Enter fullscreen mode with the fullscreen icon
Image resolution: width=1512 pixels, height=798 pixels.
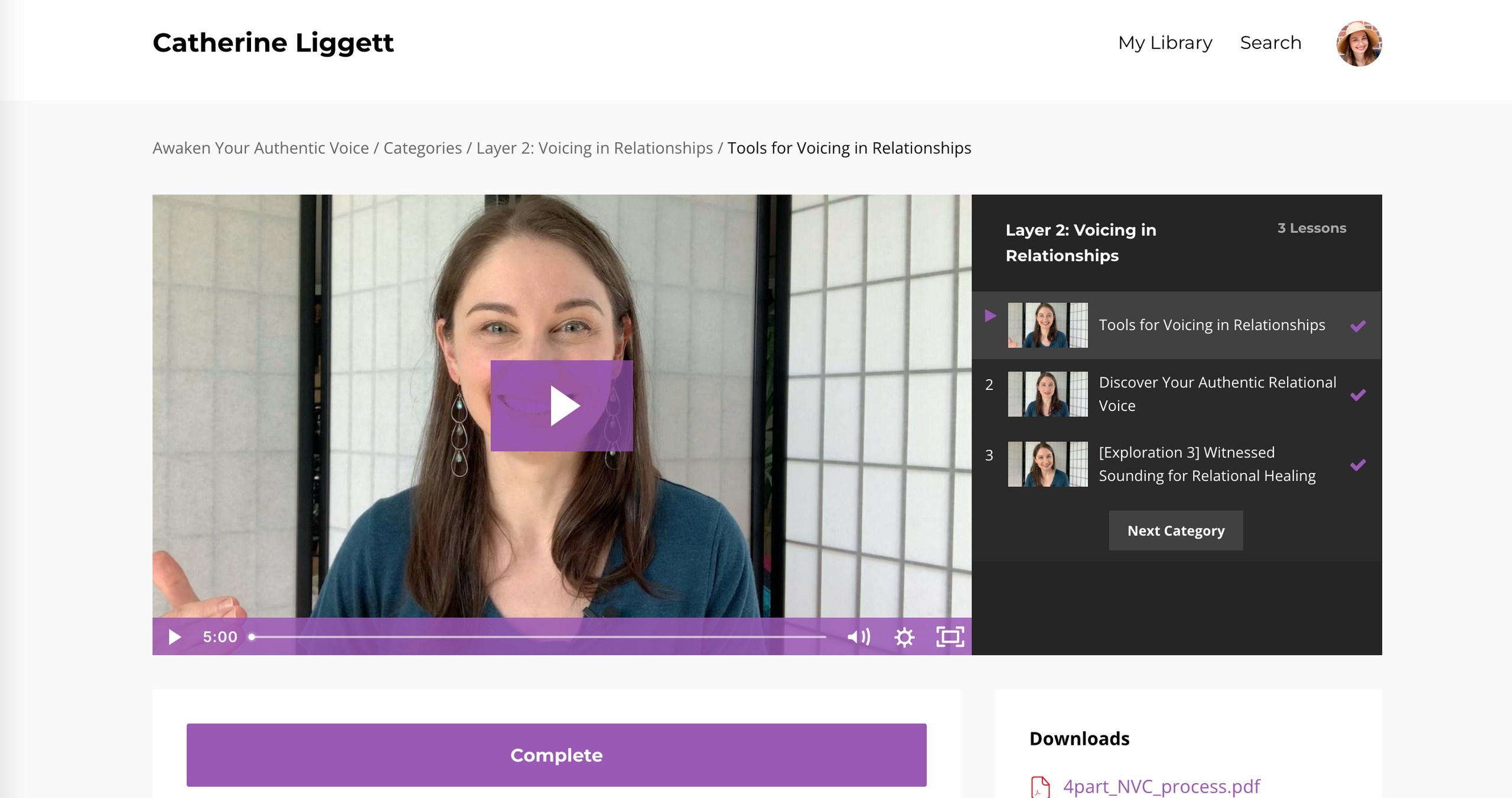950,637
